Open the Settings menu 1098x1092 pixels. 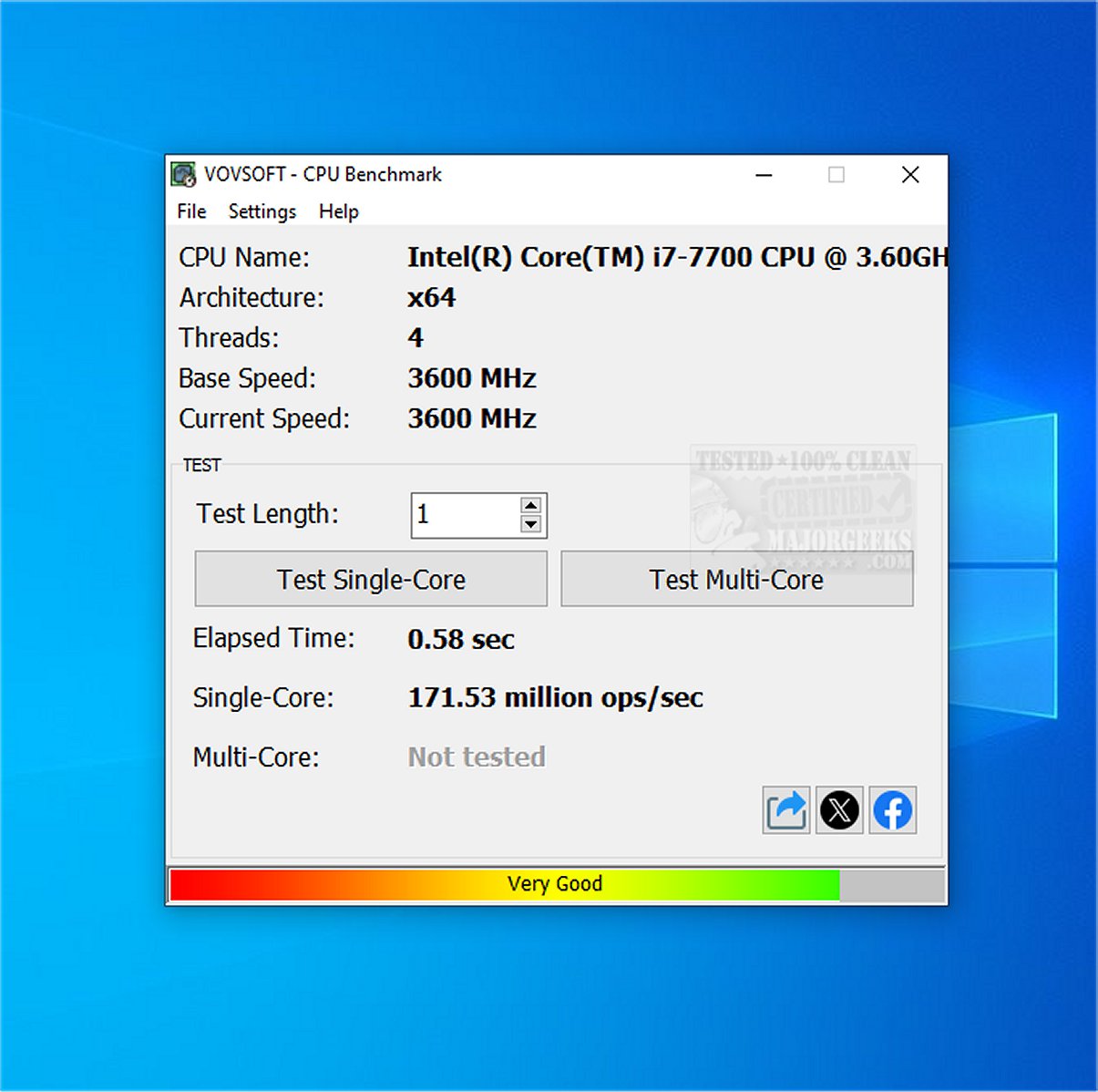click(x=262, y=211)
